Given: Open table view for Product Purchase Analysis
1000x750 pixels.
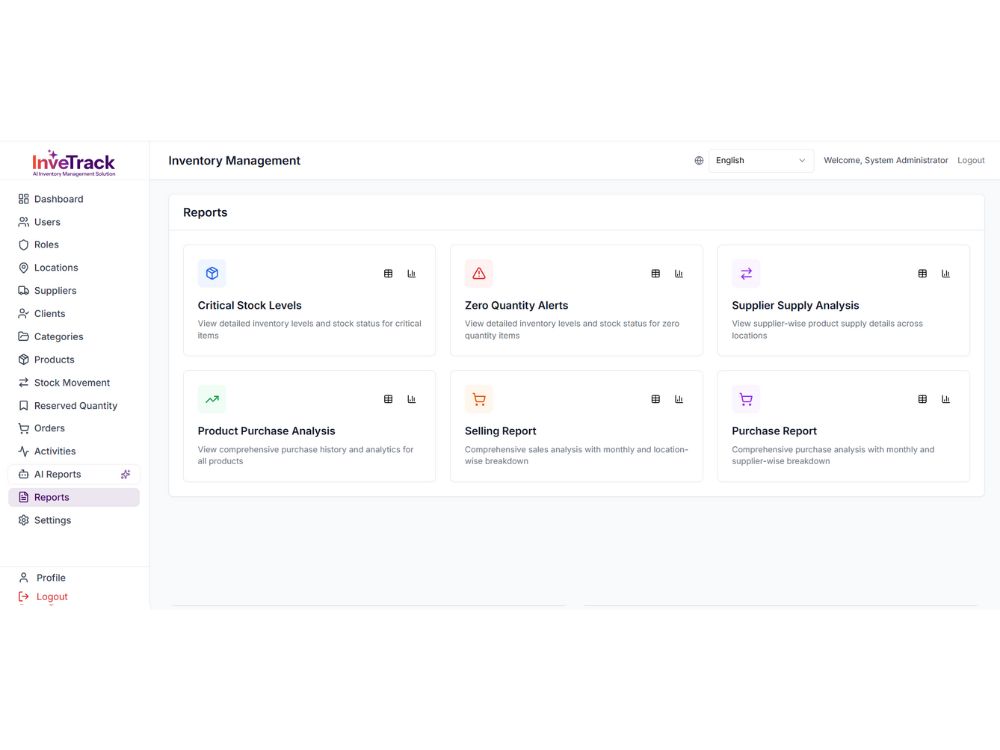Looking at the screenshot, I should [388, 399].
